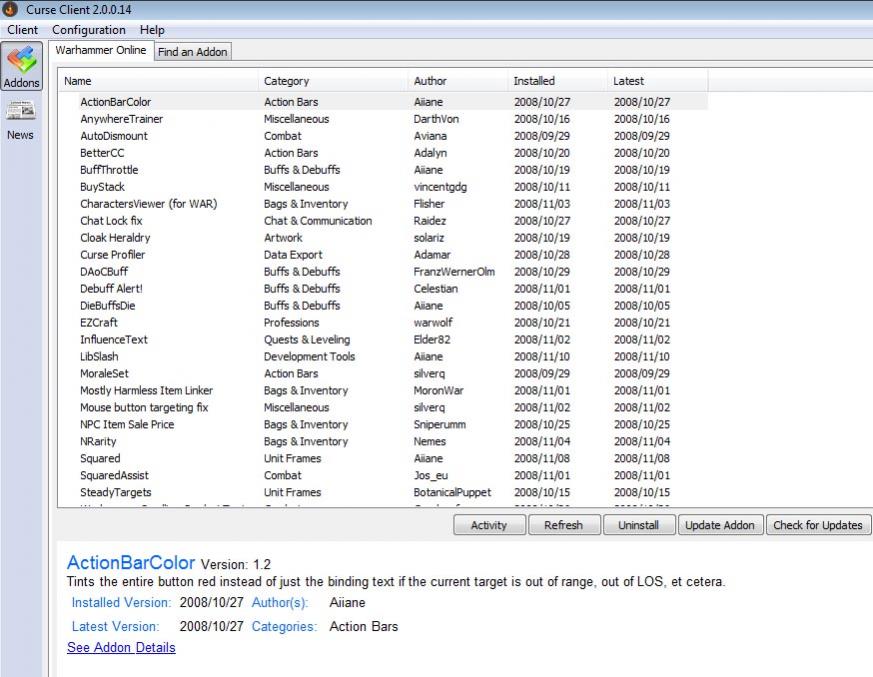Select the NRarity addon row
This screenshot has height=677, width=873.
click(x=383, y=441)
